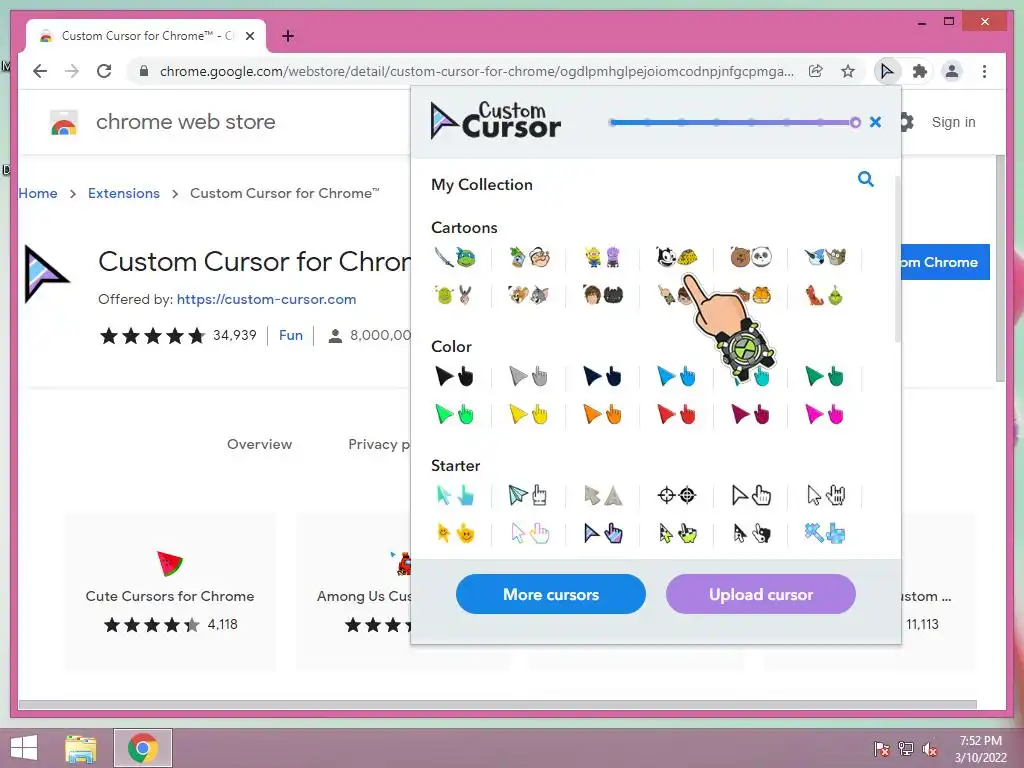The width and height of the screenshot is (1024, 768).
Task: Choose the brown bear and panda cursor pack
Action: [x=751, y=258]
